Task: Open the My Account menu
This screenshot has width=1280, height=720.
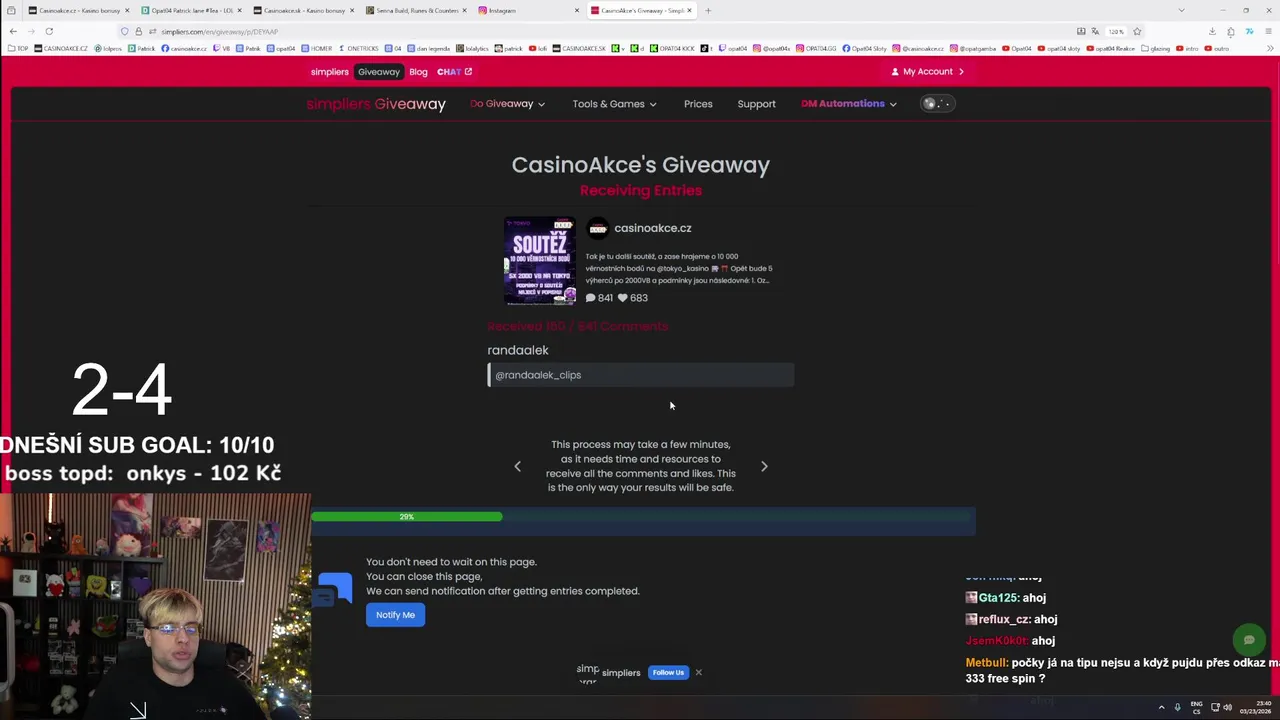Action: tap(928, 72)
